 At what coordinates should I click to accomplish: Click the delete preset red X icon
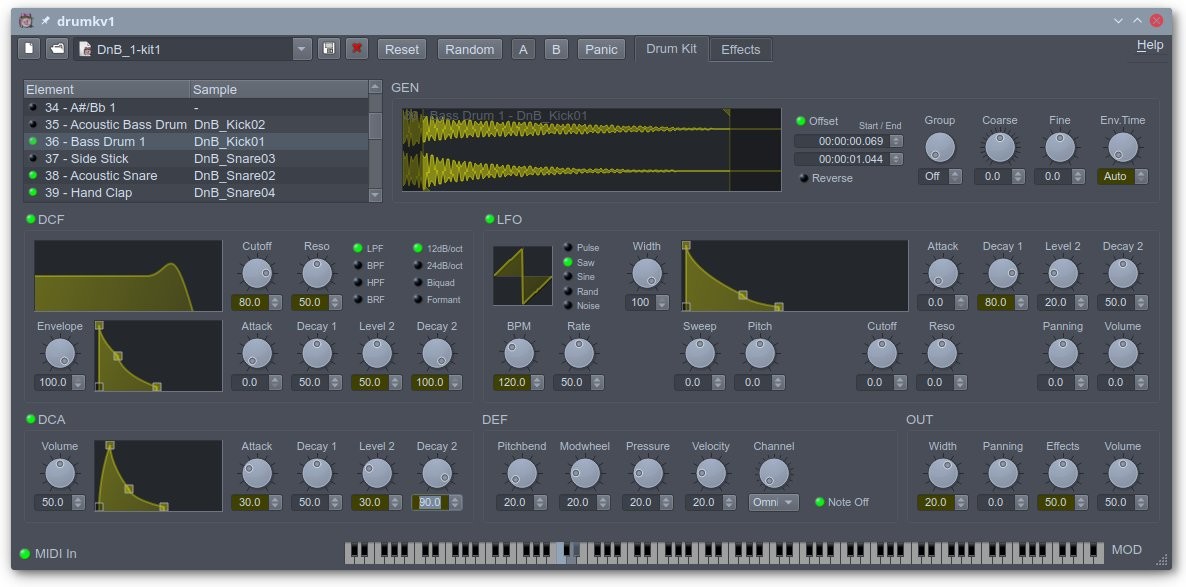pyautogui.click(x=357, y=49)
